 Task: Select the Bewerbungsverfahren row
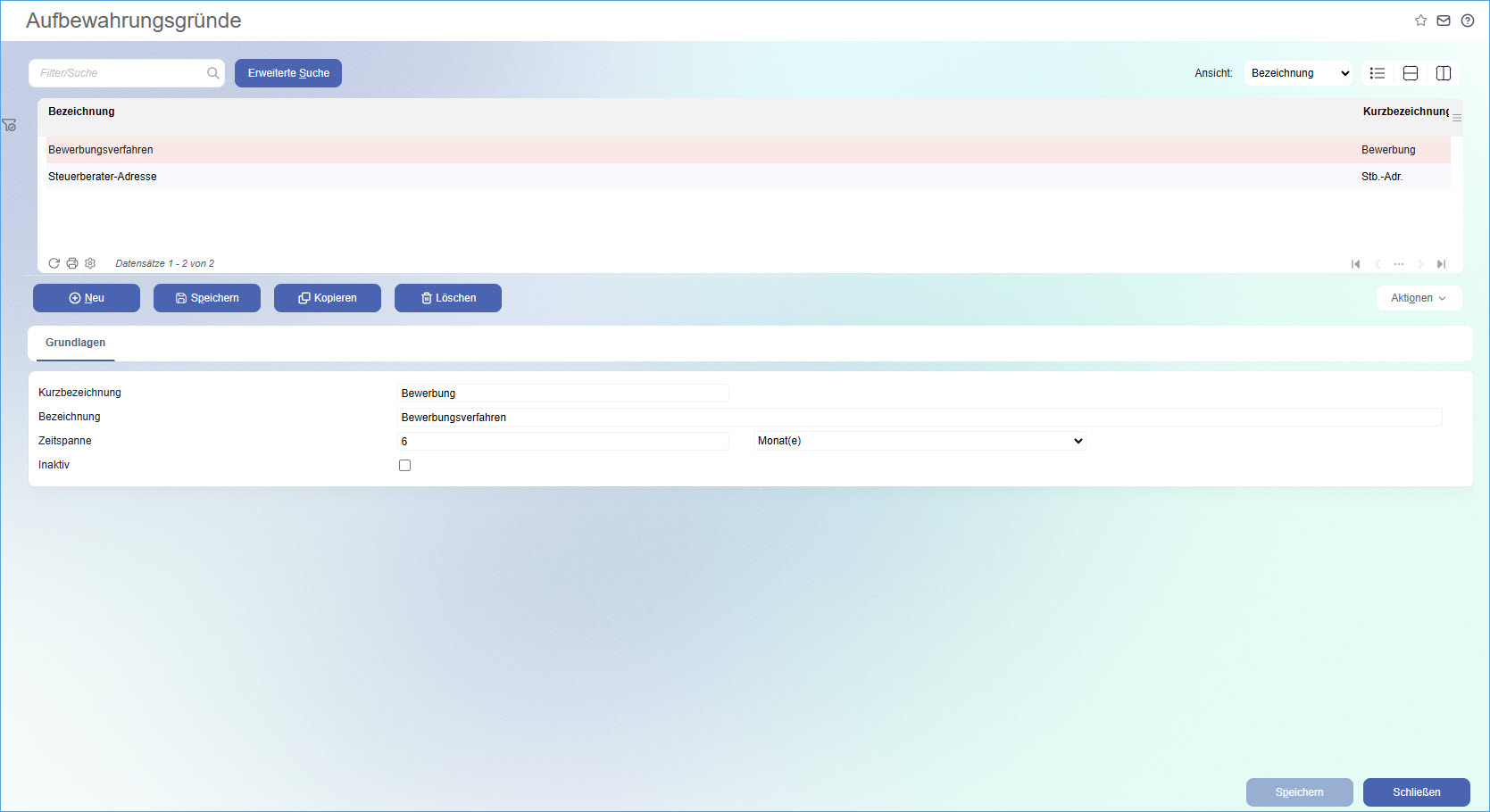point(748,150)
